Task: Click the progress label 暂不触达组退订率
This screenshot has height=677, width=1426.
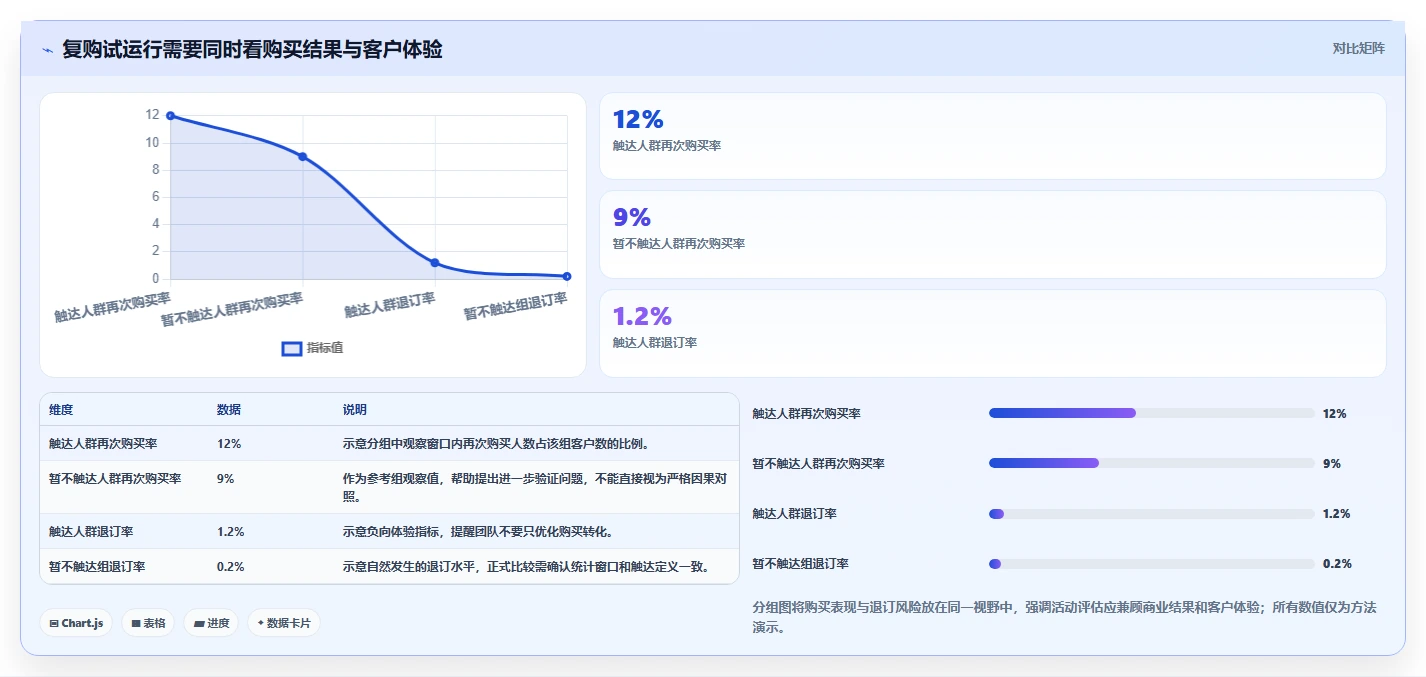Action: pos(801,564)
